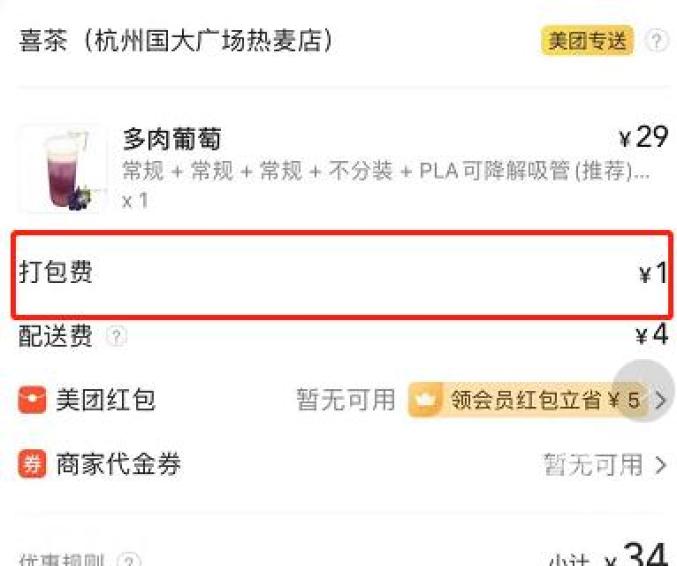Open the 多肉葡萄 drink thumbnail
This screenshot has width=677, height=566.
(62, 169)
